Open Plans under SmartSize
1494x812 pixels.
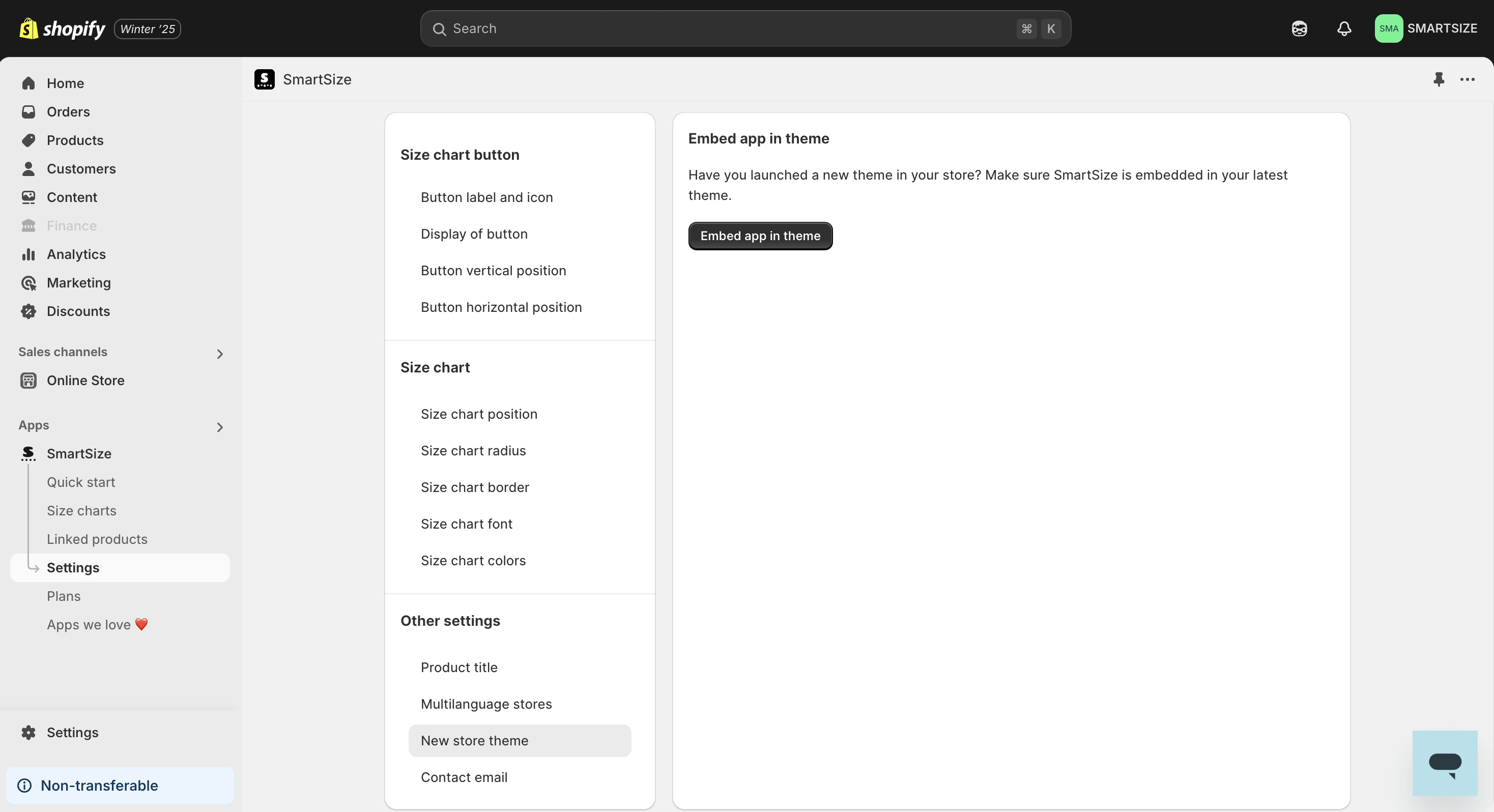[x=64, y=596]
